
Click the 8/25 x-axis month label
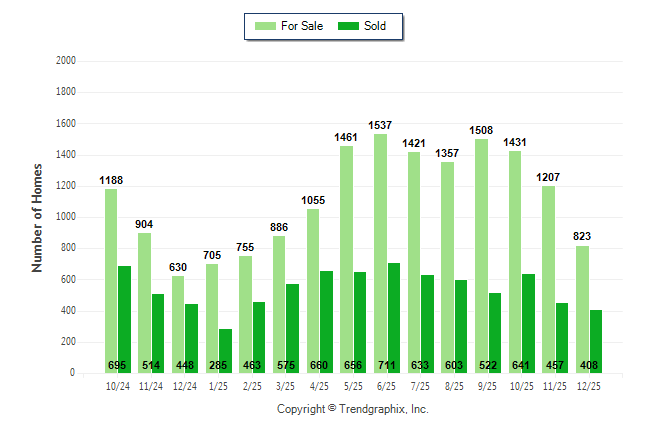point(454,386)
